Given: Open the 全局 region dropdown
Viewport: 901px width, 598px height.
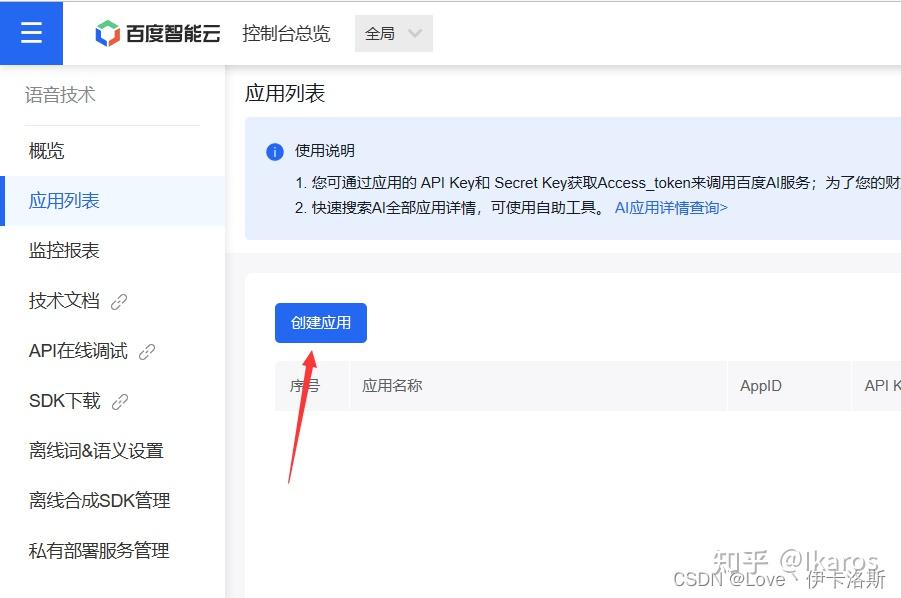Looking at the screenshot, I should click(x=392, y=32).
